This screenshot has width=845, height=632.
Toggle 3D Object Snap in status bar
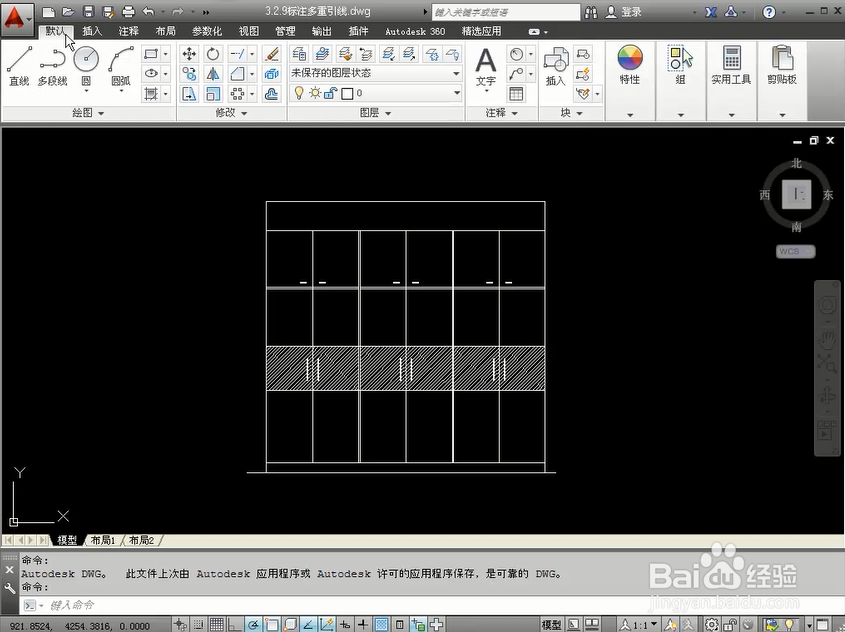click(x=289, y=624)
